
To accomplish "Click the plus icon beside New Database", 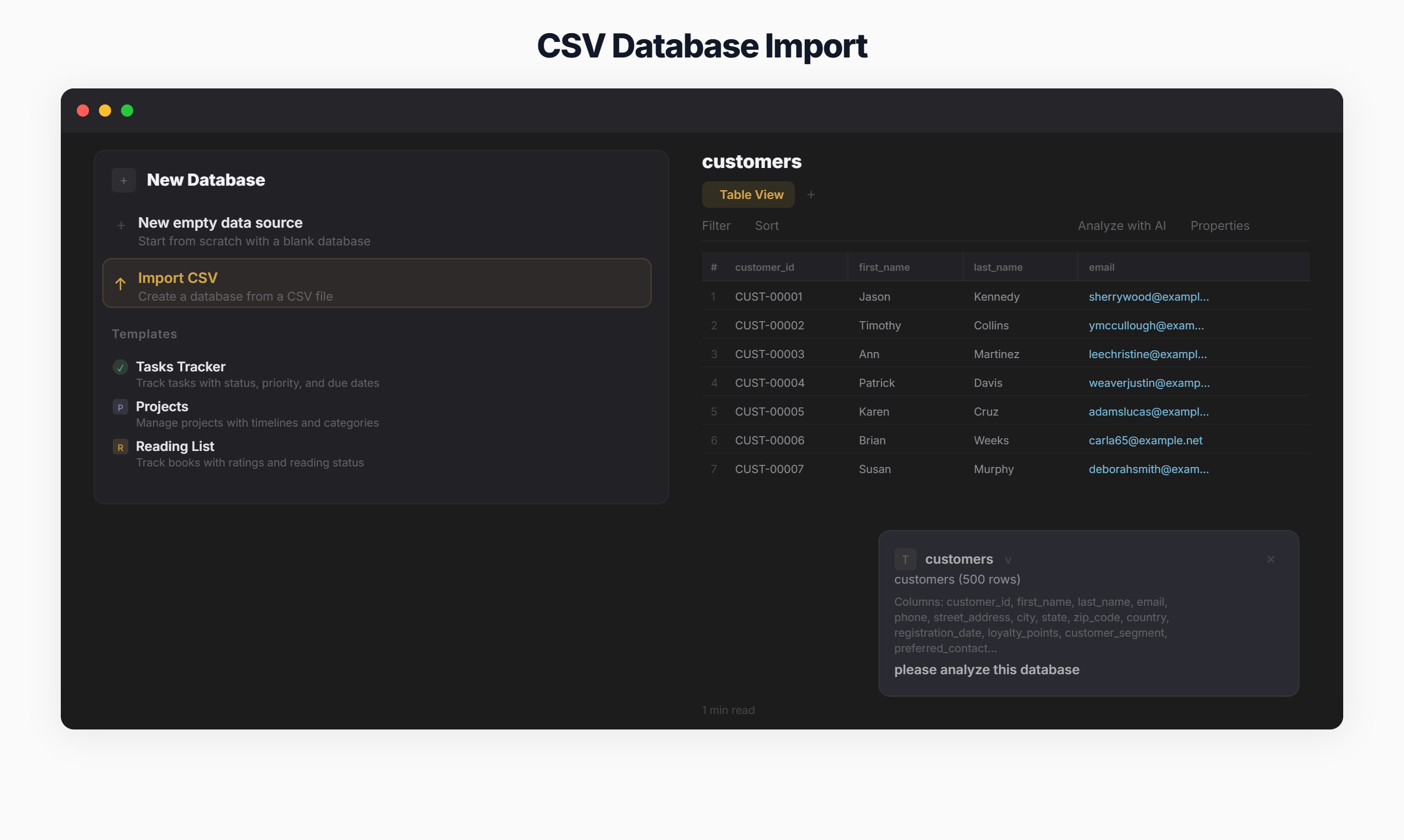I will coord(123,181).
